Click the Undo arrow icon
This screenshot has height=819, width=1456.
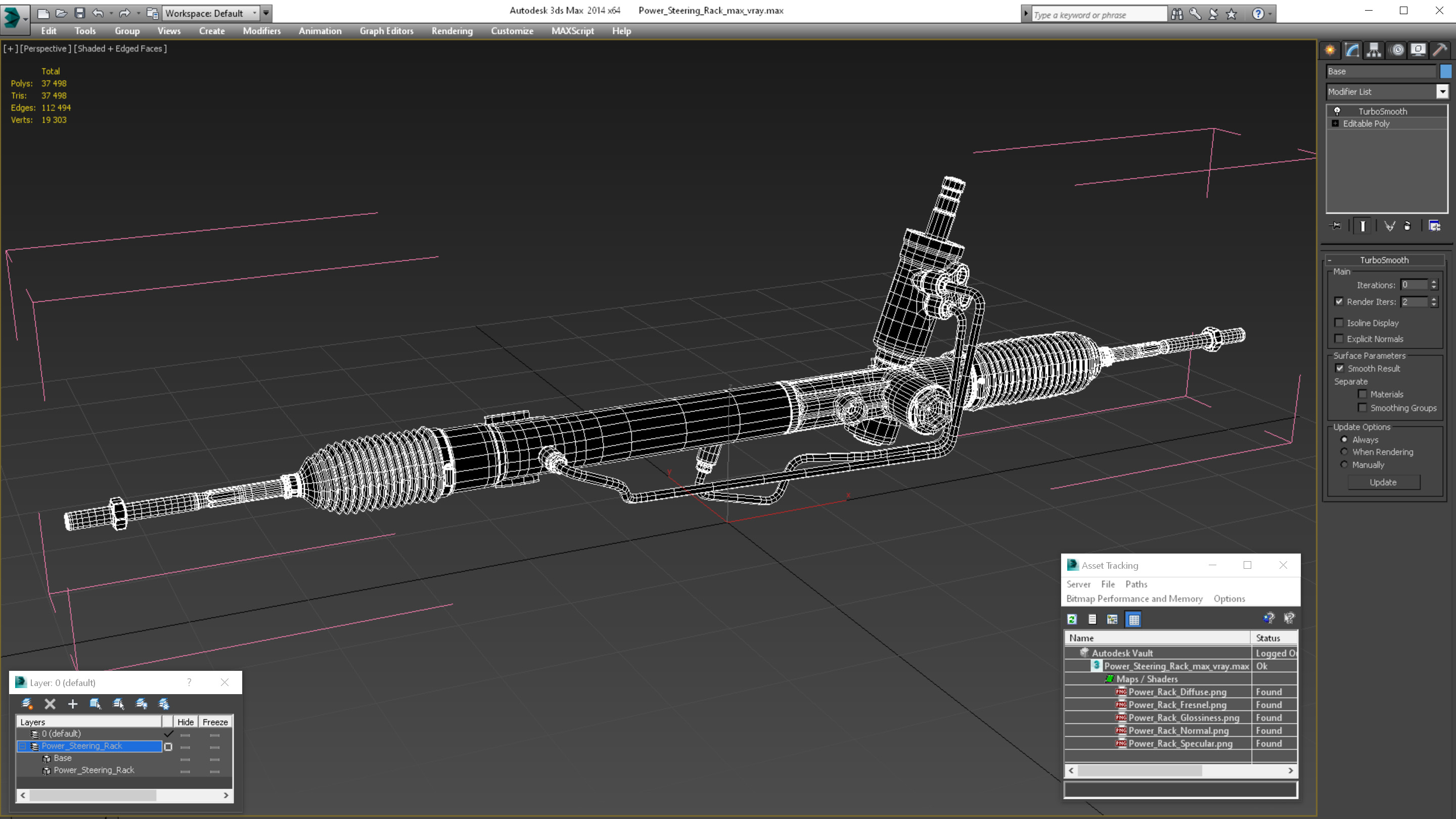(x=98, y=13)
